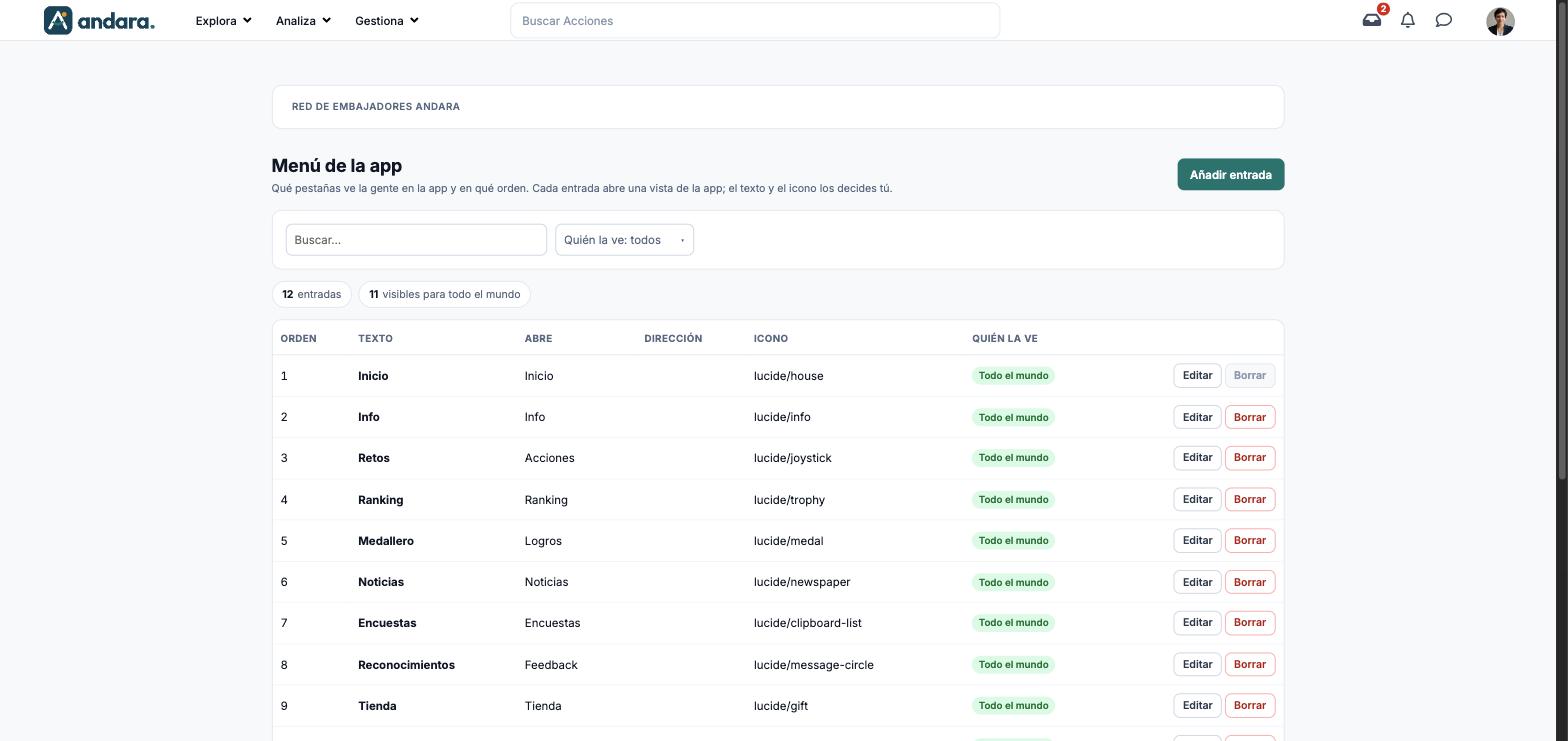Focus the Buscar Acciones search field

point(755,21)
